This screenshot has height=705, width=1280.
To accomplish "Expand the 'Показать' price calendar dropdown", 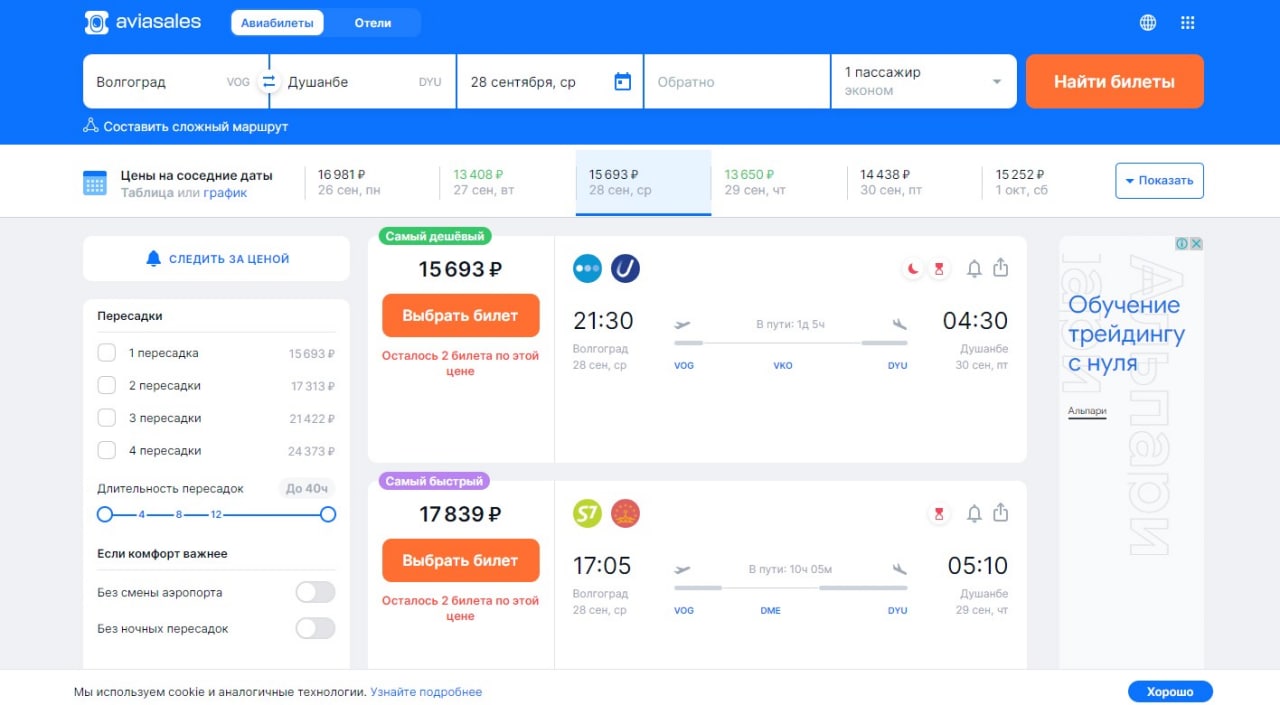I will tap(1159, 181).
